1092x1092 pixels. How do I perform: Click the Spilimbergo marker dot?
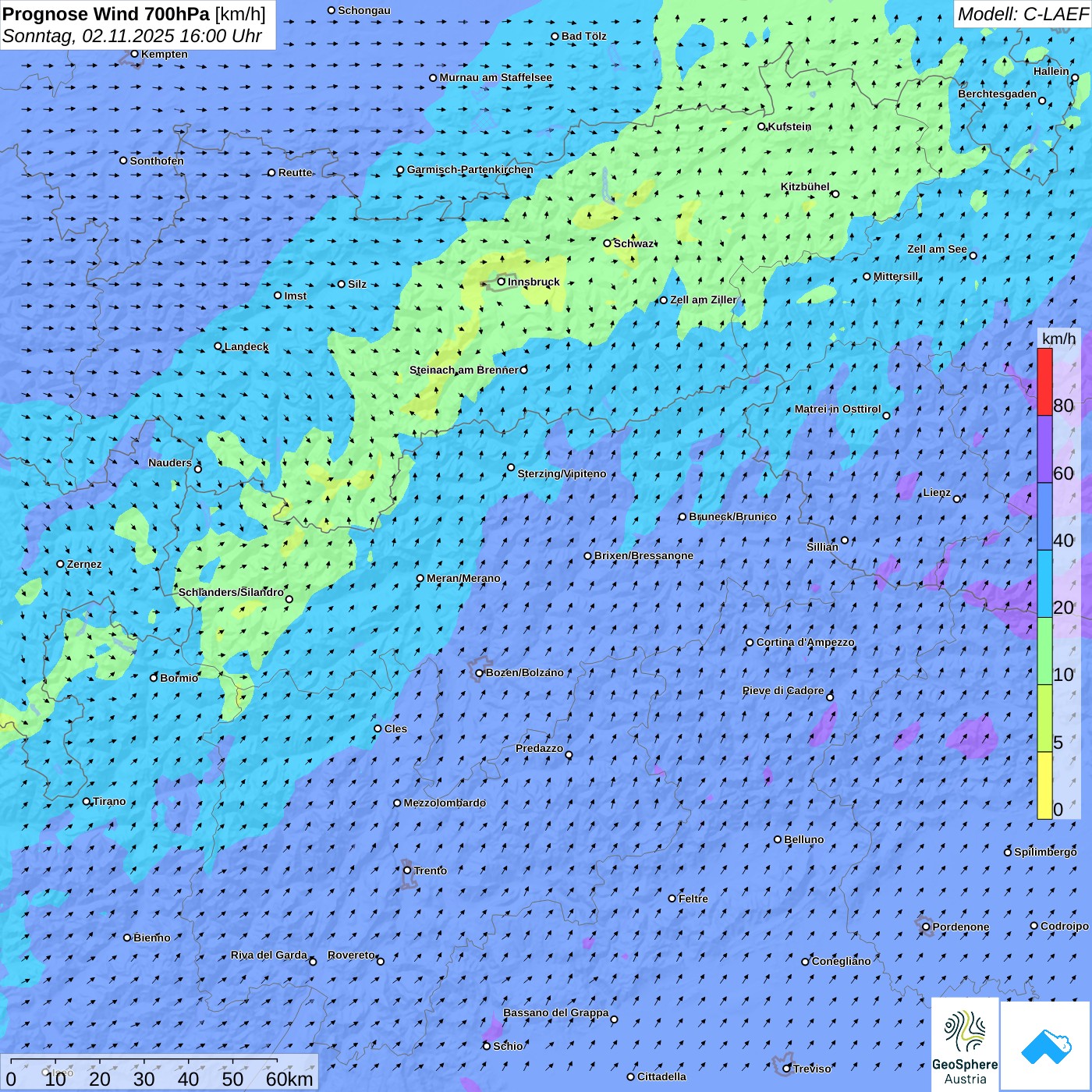pos(1008,852)
